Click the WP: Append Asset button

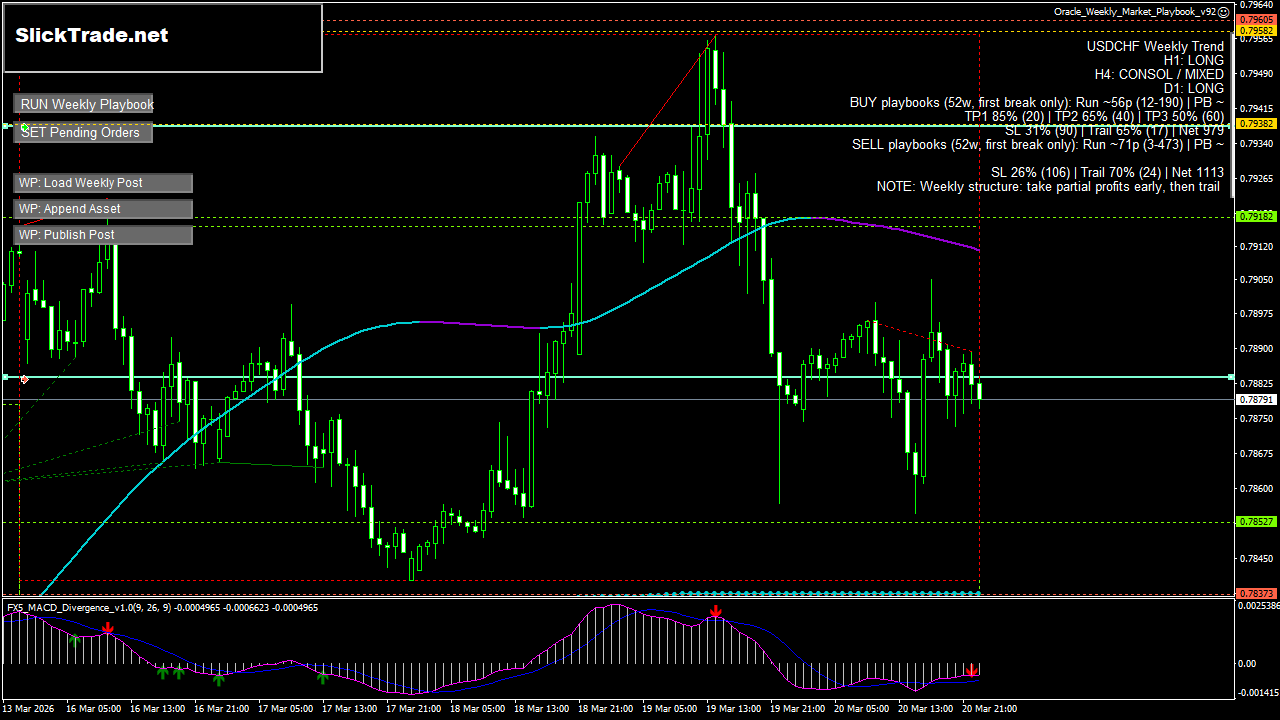coord(103,209)
